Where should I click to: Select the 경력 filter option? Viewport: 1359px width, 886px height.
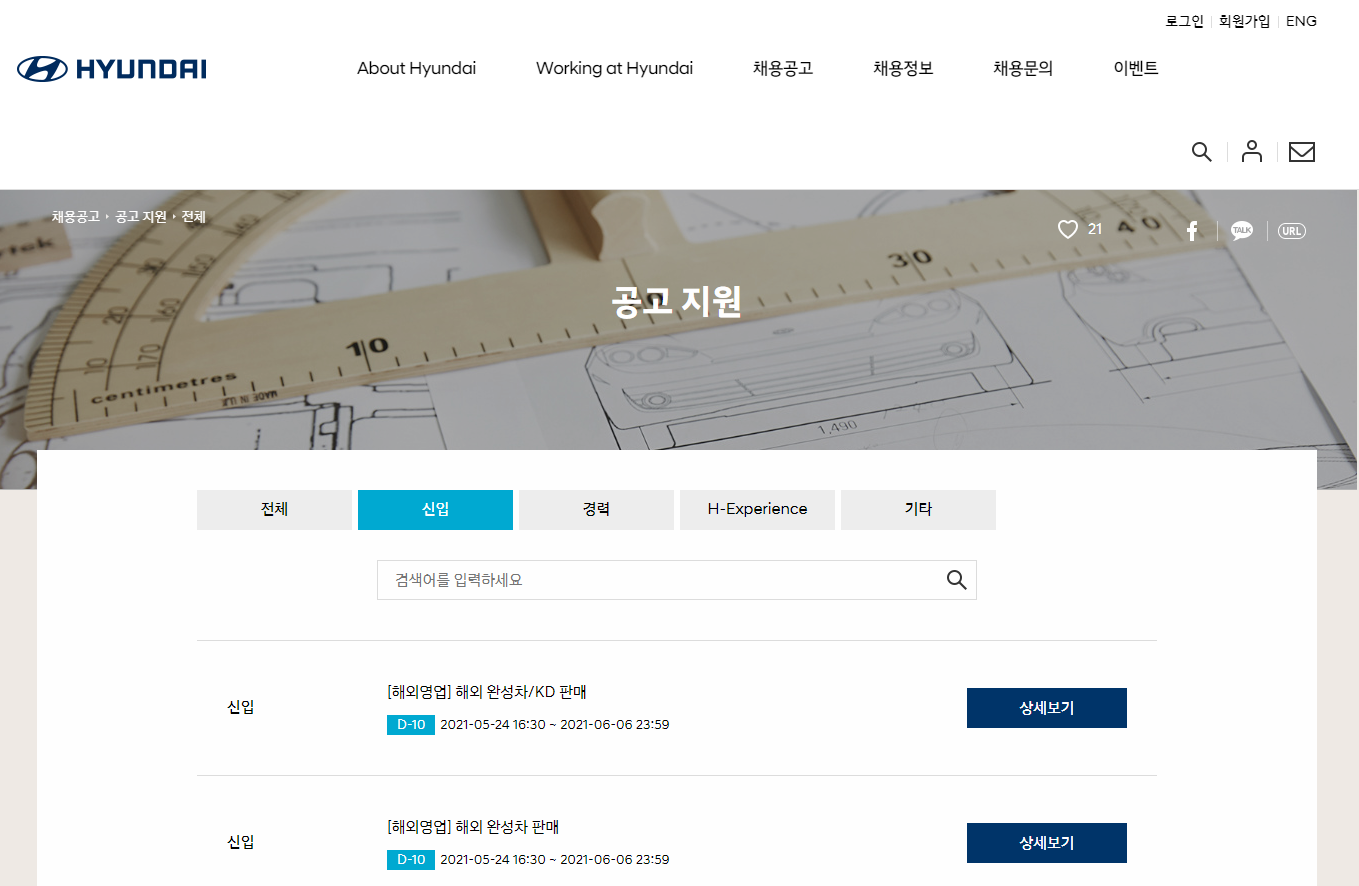(x=596, y=509)
